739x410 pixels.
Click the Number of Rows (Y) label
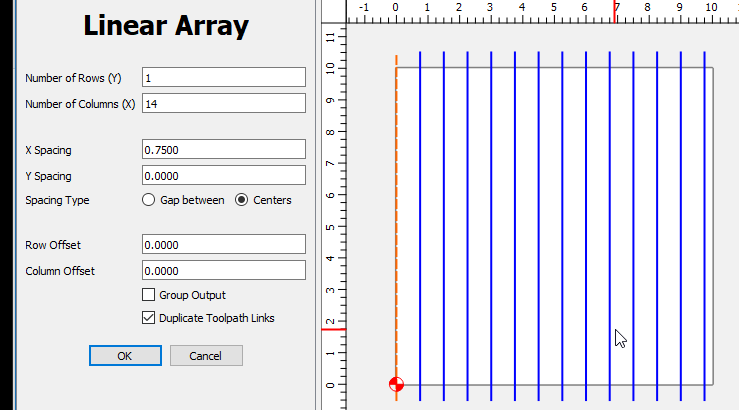tap(73, 78)
